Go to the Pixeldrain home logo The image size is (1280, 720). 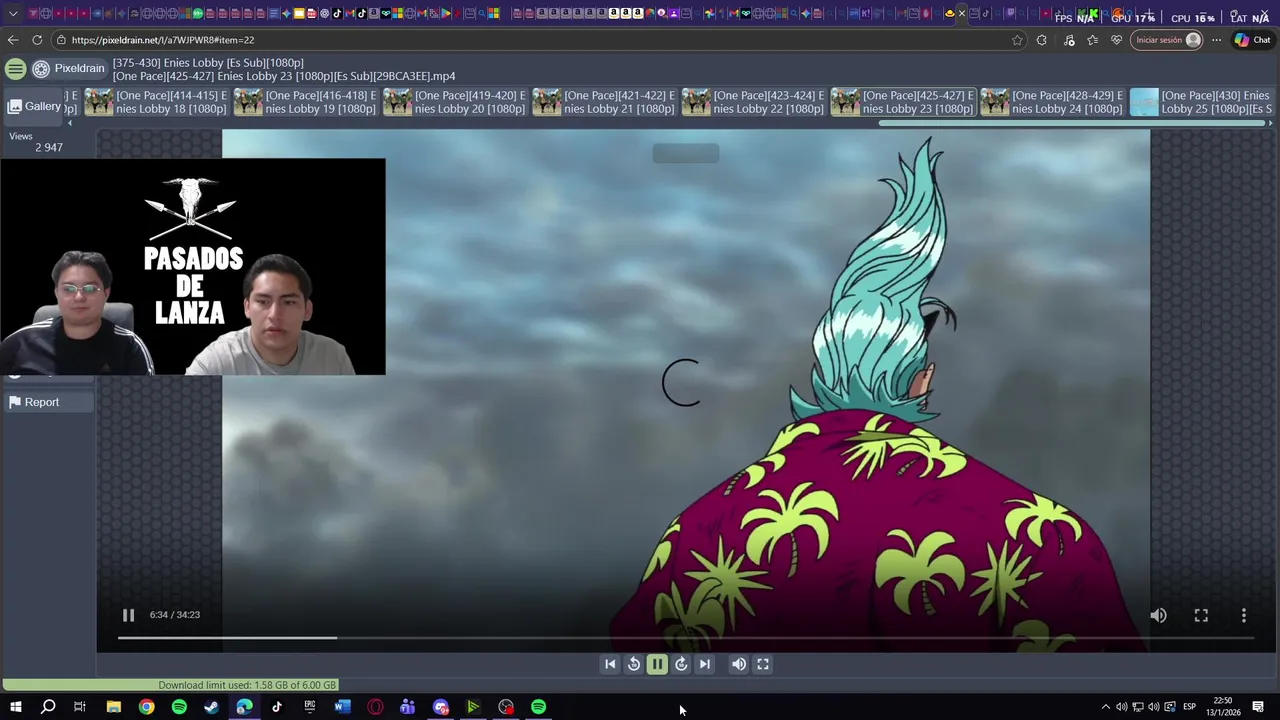[68, 69]
